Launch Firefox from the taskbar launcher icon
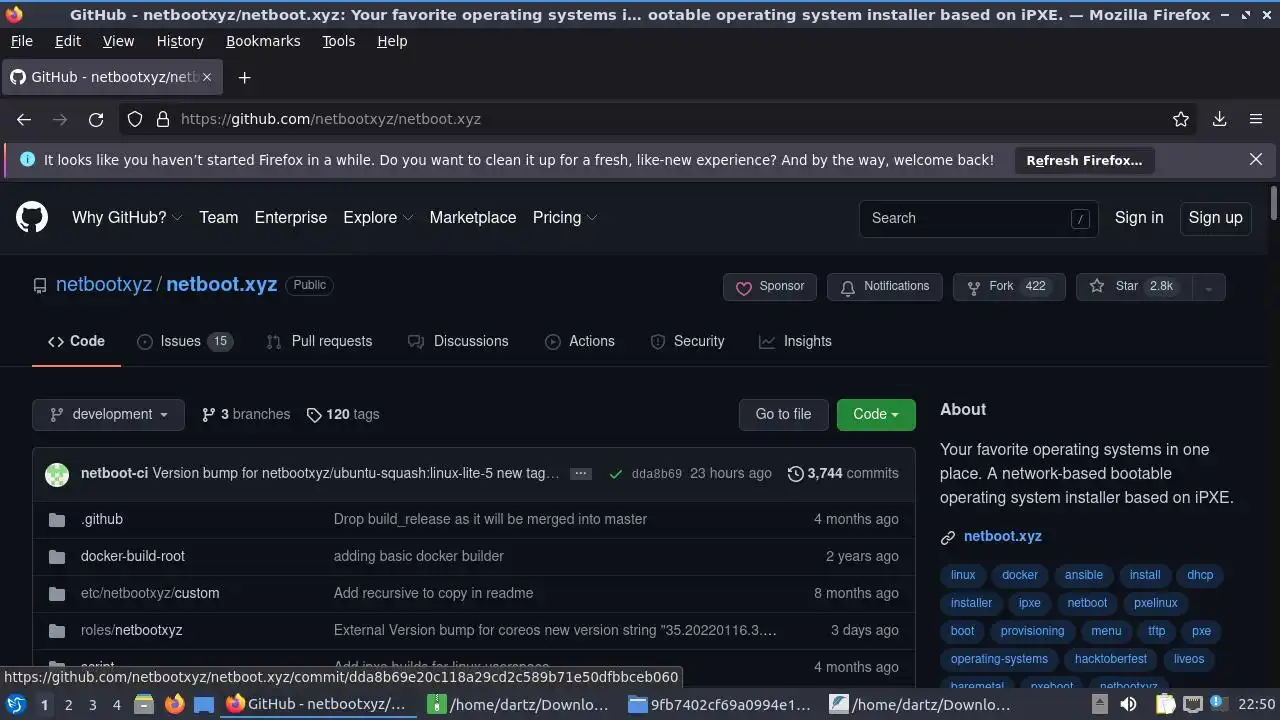Screen dimensions: 1280x720 coord(174,704)
